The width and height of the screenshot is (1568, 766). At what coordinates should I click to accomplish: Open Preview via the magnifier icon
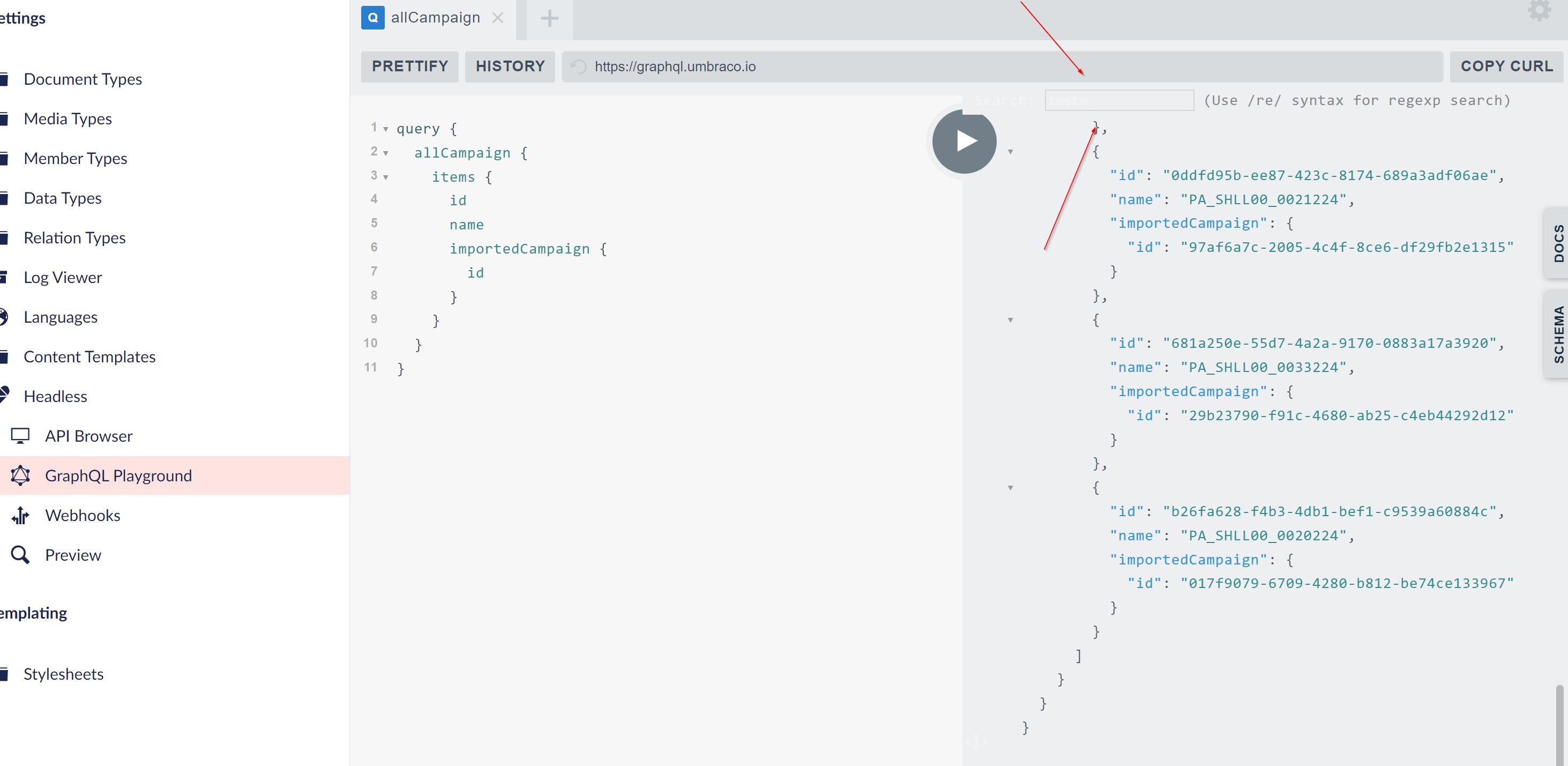[x=21, y=555]
